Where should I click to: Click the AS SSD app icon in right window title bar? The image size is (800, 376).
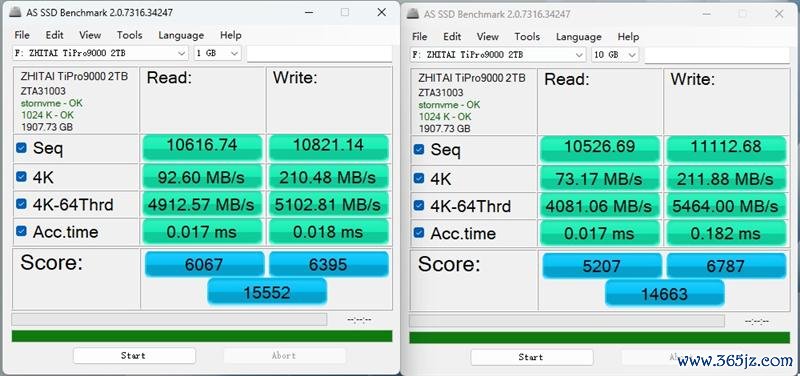pyautogui.click(x=412, y=14)
